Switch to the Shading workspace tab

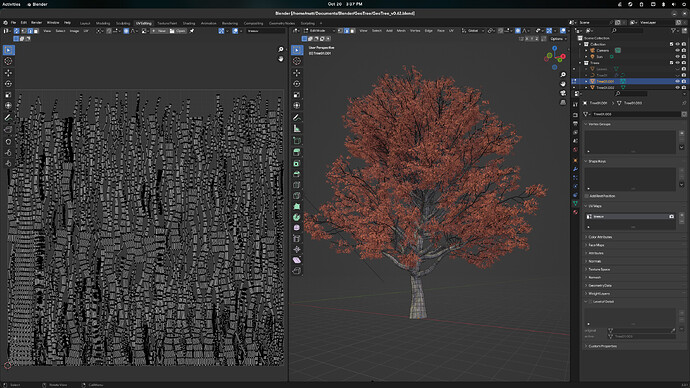tap(189, 23)
